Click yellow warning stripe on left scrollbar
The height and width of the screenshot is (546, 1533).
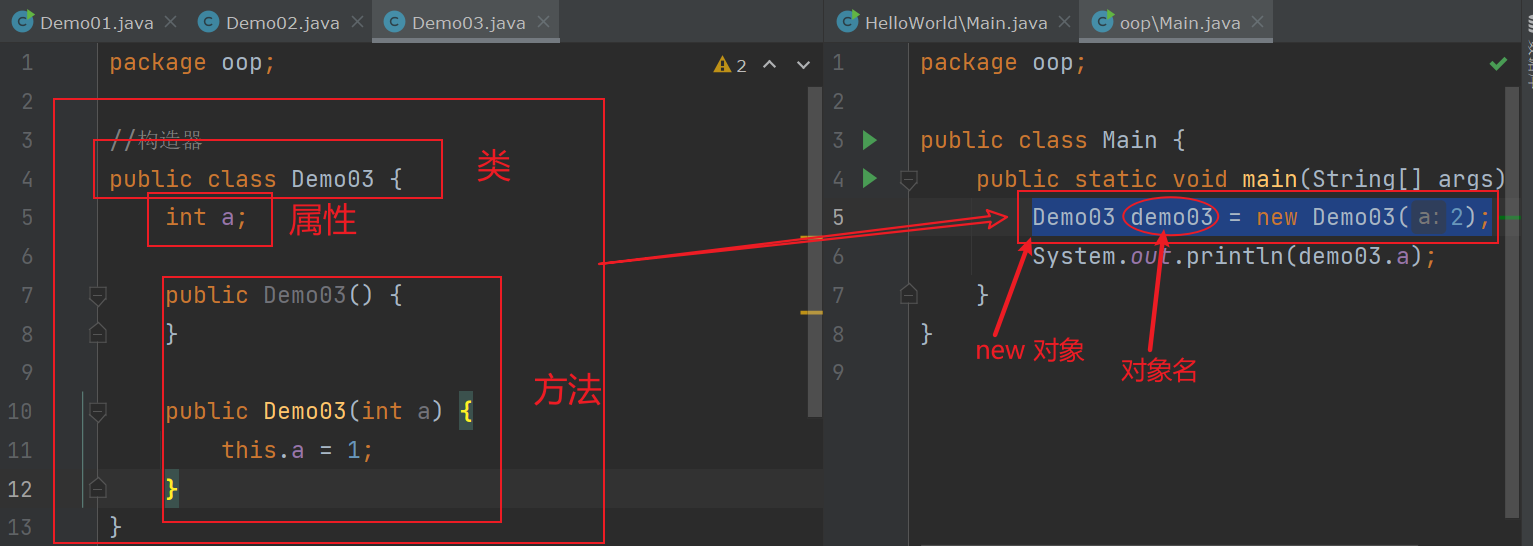click(x=811, y=313)
